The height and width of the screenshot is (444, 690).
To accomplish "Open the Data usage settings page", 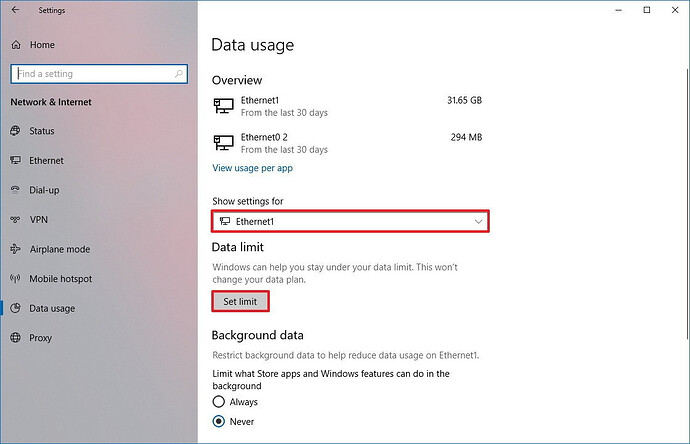I will point(52,308).
